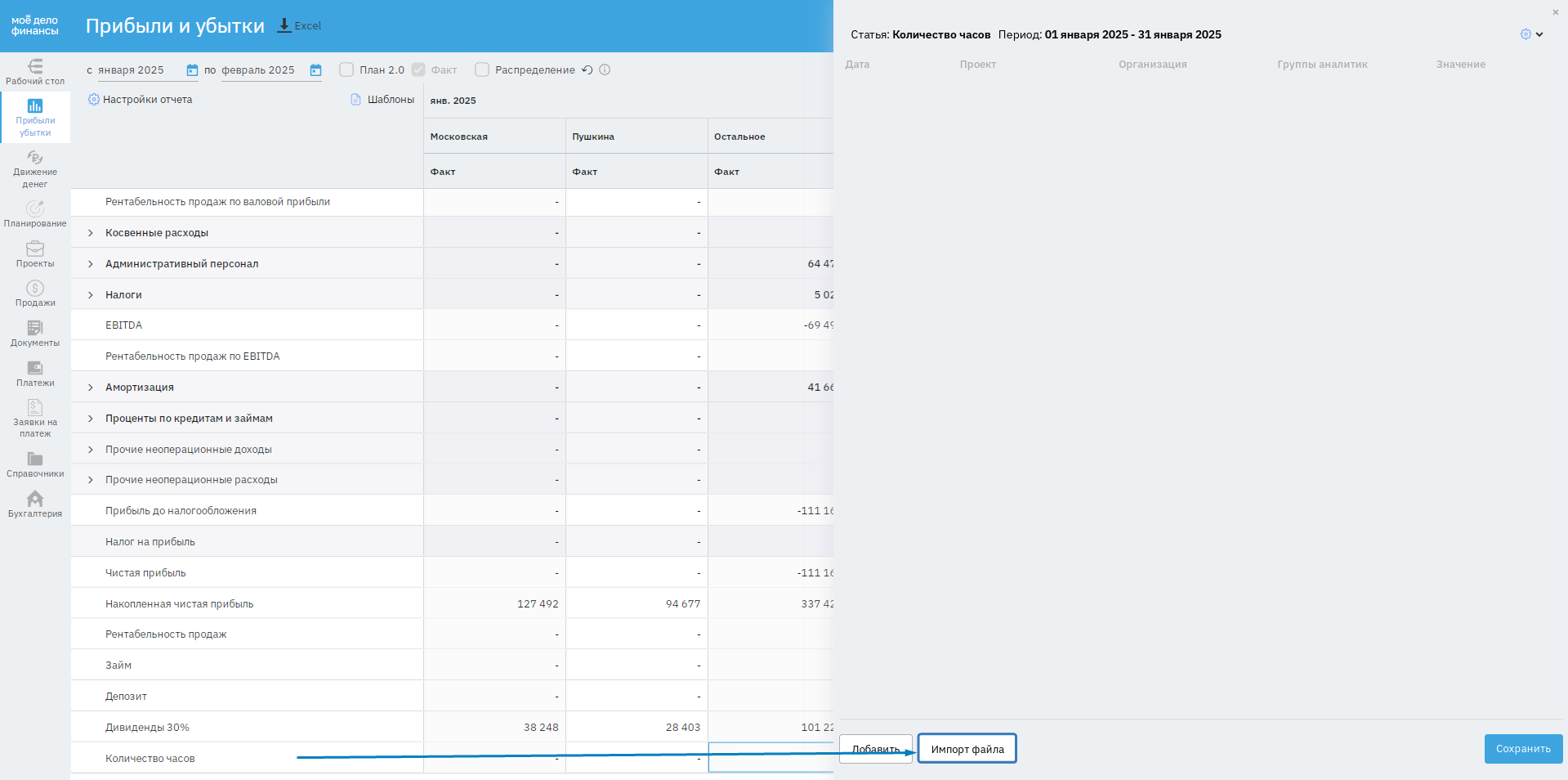Open Проекты in sidebar
Viewport: 1568px width, 780px height.
35,254
